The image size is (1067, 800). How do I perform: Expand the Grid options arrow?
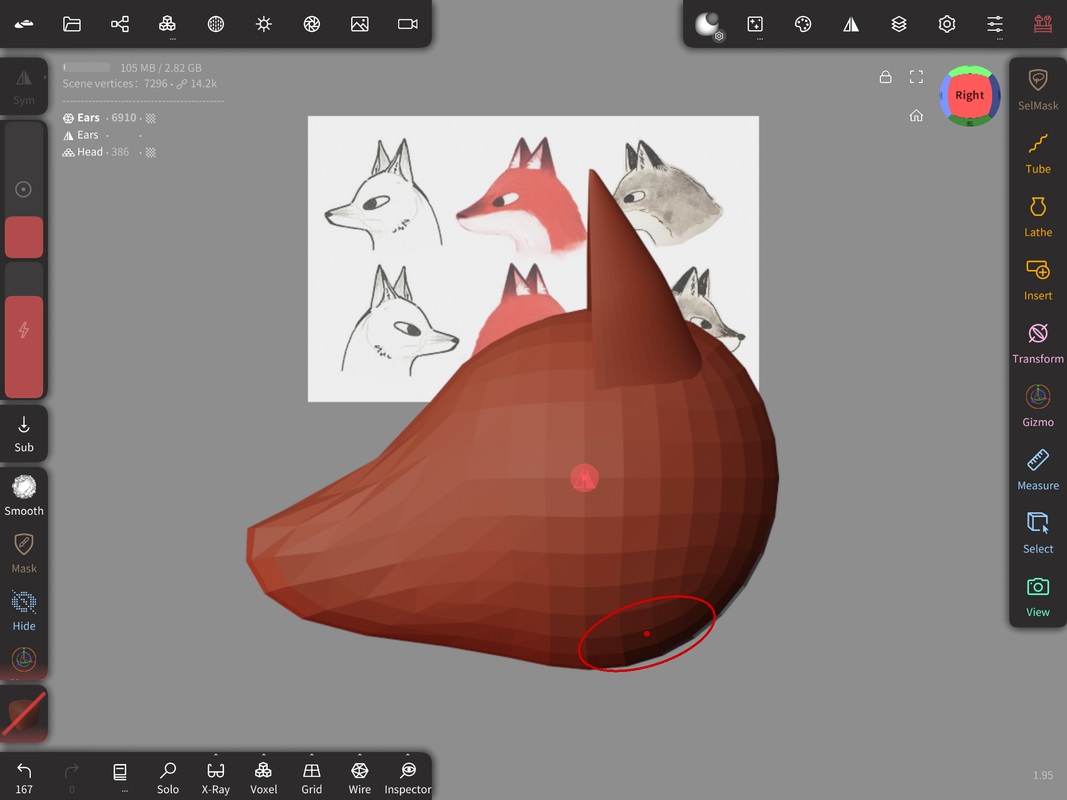tap(312, 756)
